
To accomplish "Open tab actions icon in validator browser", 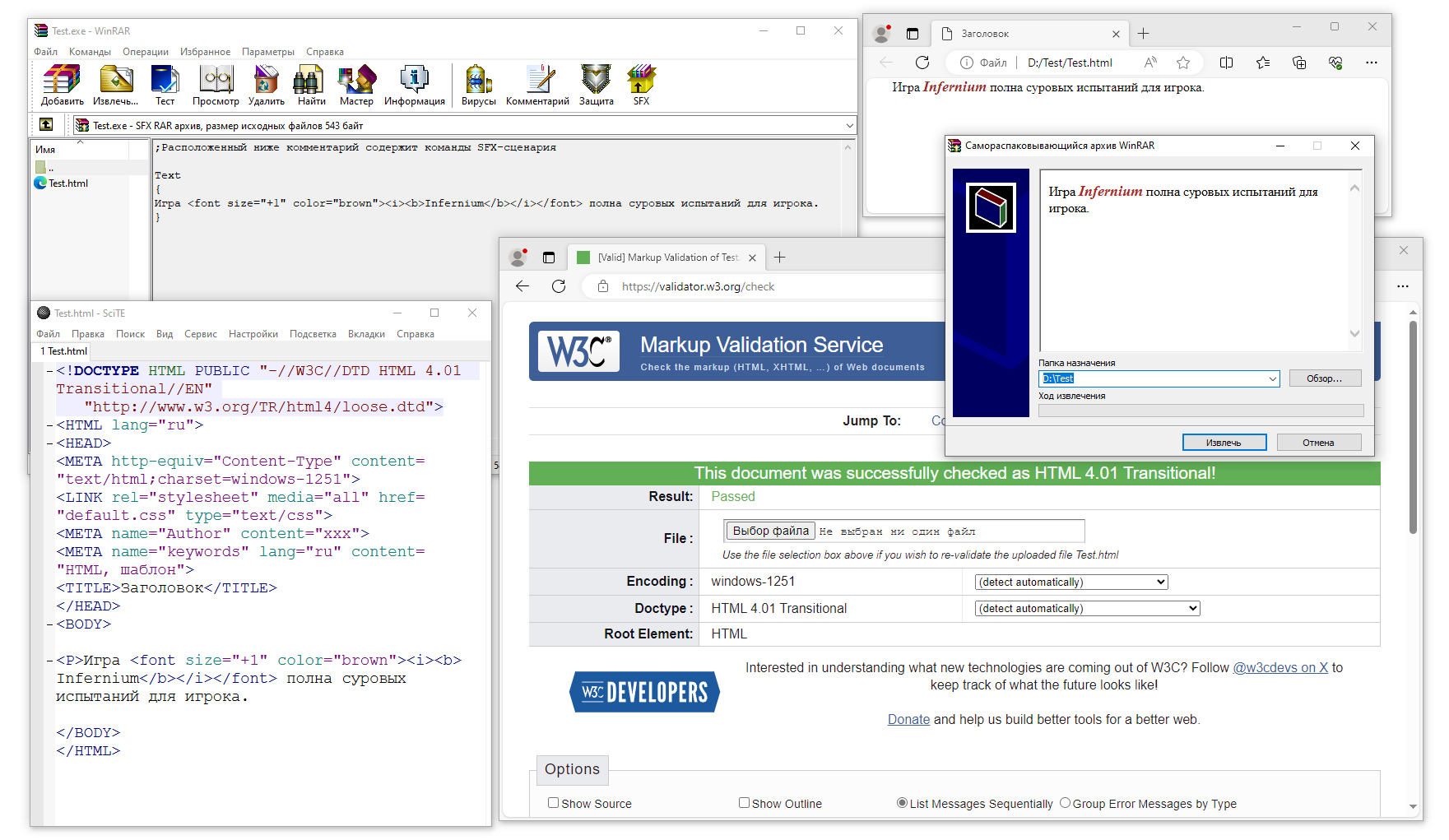I will [549, 258].
